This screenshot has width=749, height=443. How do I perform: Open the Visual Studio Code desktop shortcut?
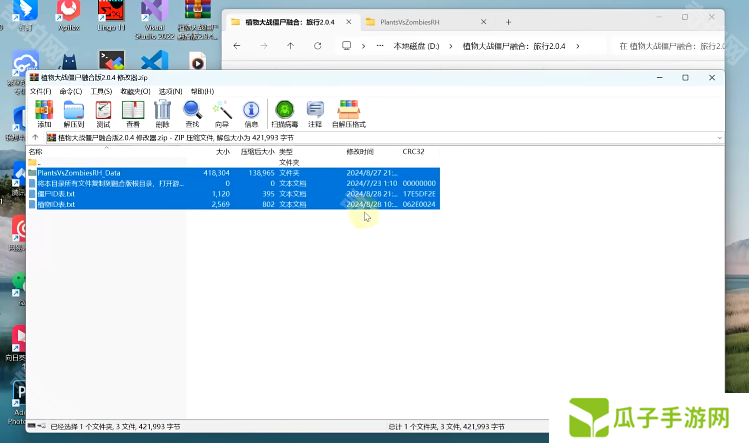point(154,61)
